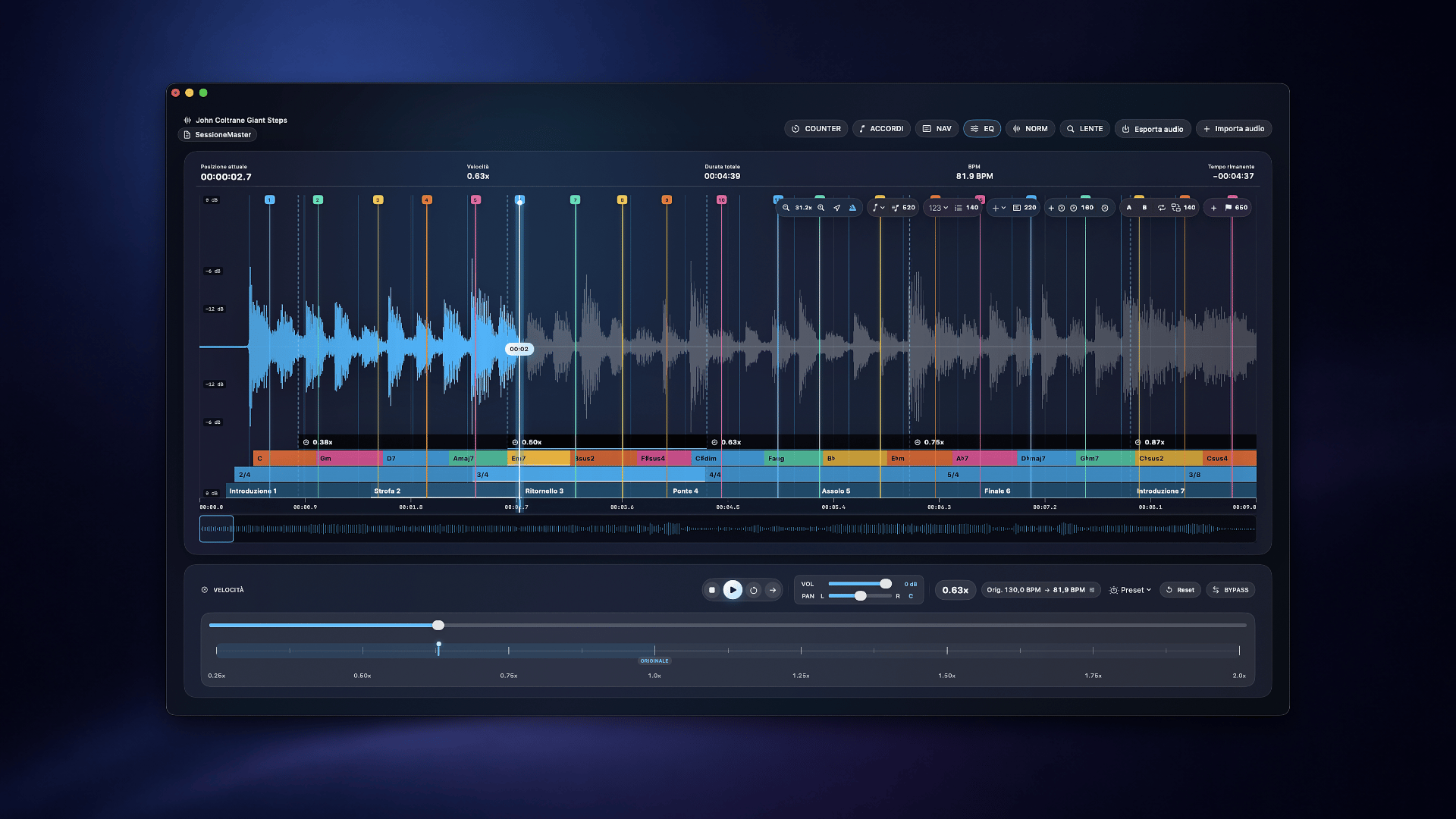Click Importa audio button
The width and height of the screenshot is (1456, 819).
1234,129
